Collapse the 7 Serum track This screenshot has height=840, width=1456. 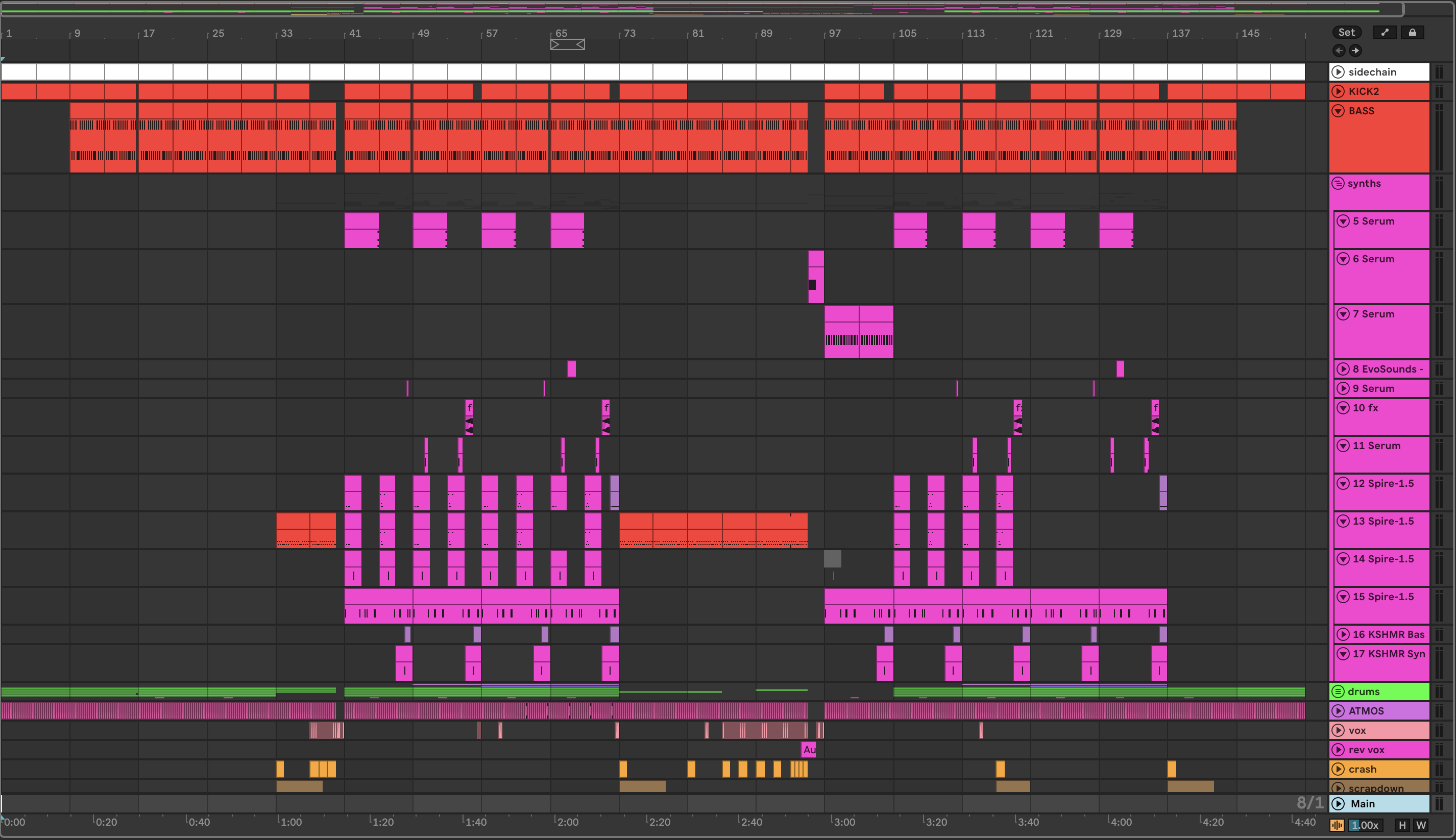click(1343, 314)
